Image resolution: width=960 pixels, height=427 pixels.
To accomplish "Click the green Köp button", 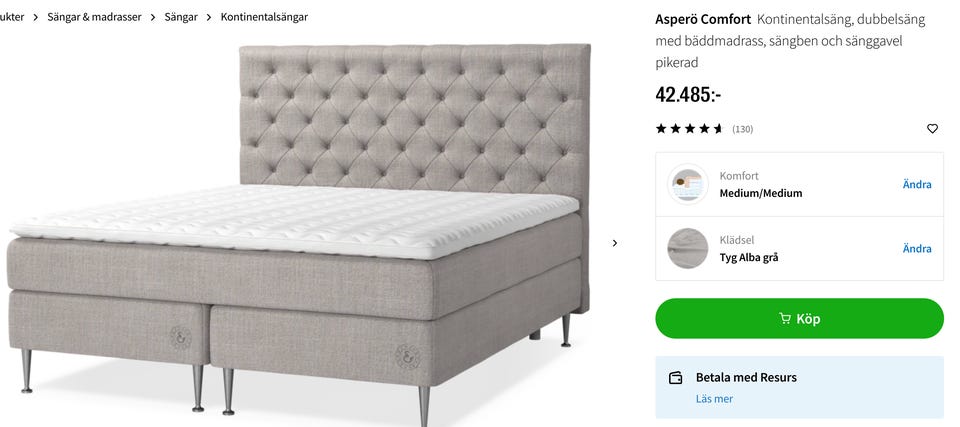I will coord(799,319).
